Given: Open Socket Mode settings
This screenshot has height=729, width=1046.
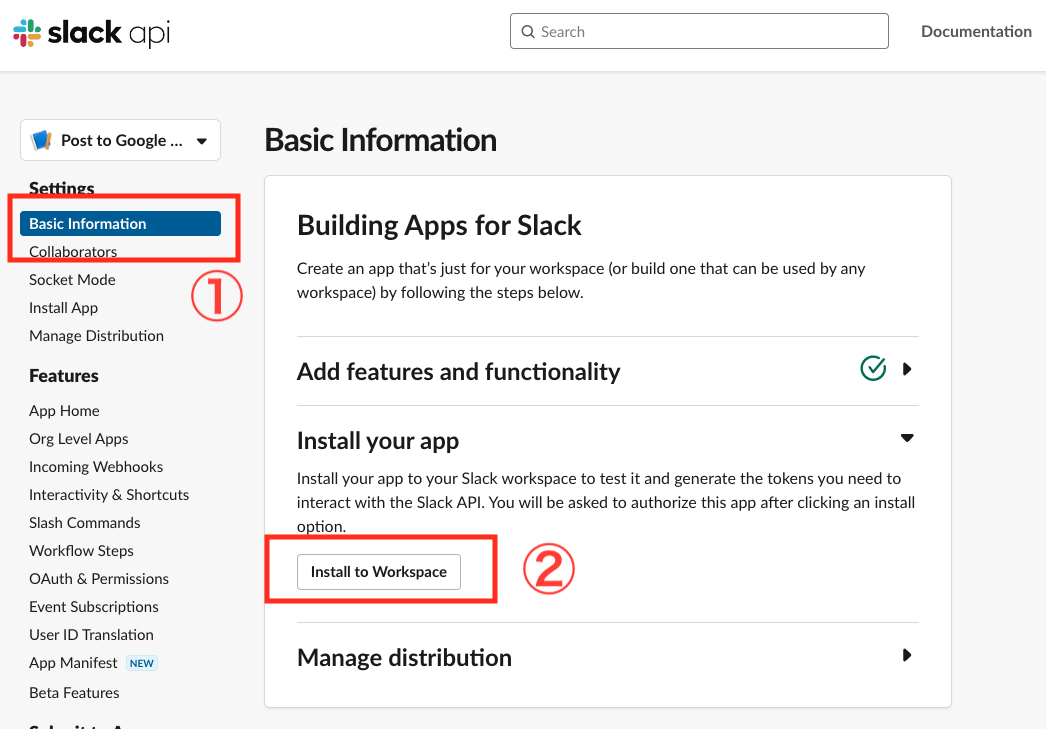Looking at the screenshot, I should (x=72, y=279).
